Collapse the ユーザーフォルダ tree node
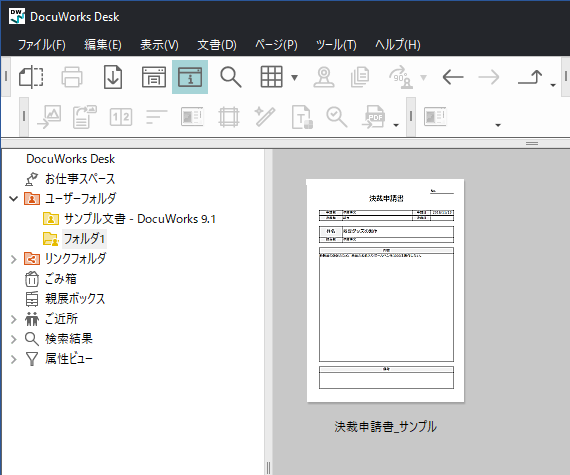The height and width of the screenshot is (475, 570). click(x=13, y=198)
